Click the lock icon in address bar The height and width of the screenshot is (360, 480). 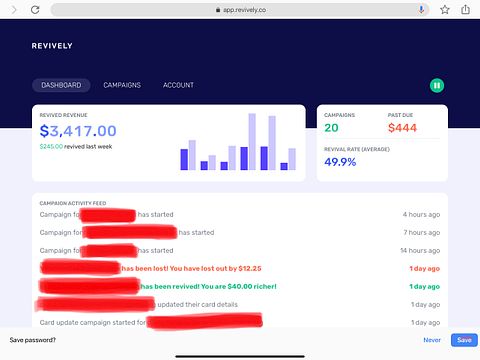[218, 10]
